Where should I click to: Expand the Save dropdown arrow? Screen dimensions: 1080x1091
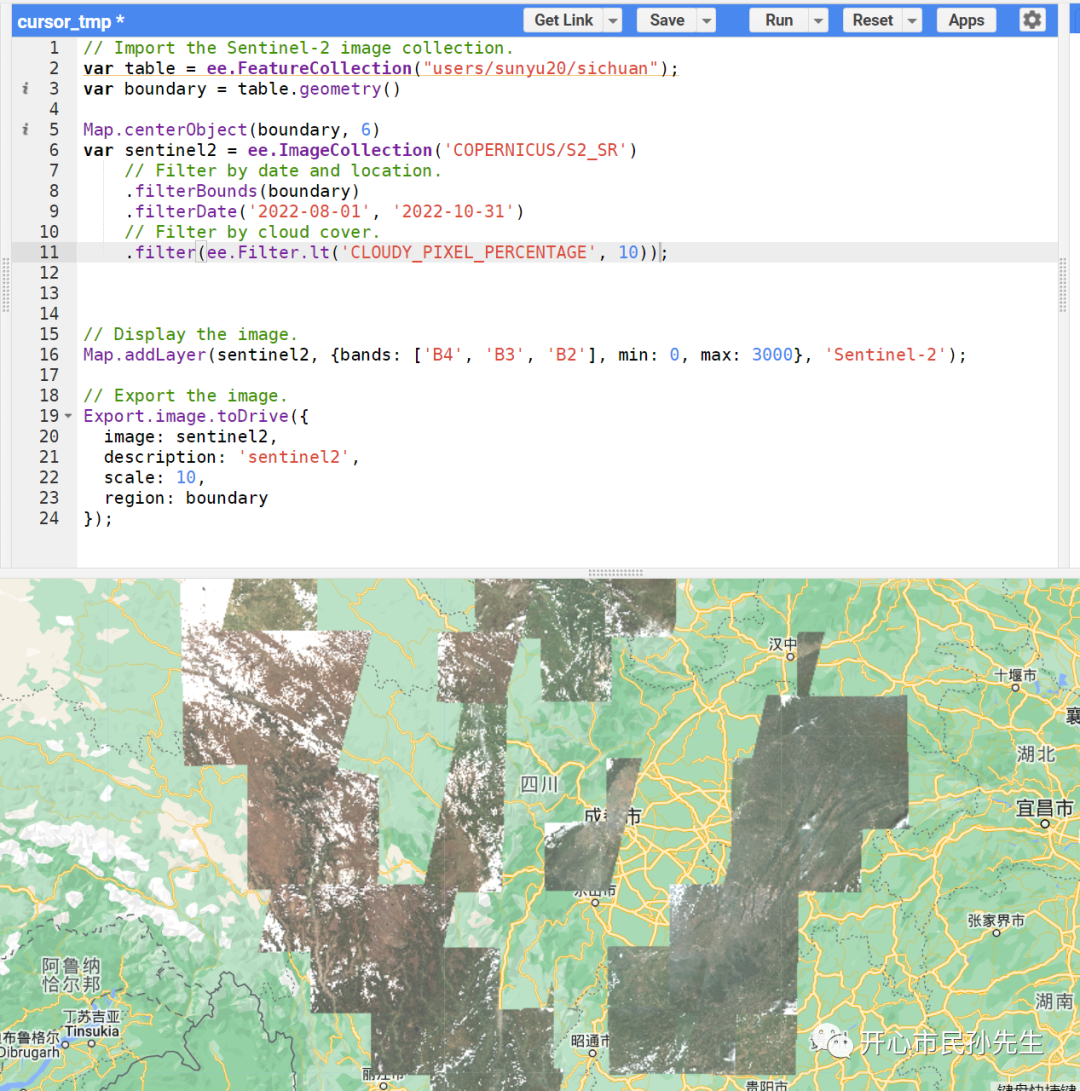click(x=706, y=20)
